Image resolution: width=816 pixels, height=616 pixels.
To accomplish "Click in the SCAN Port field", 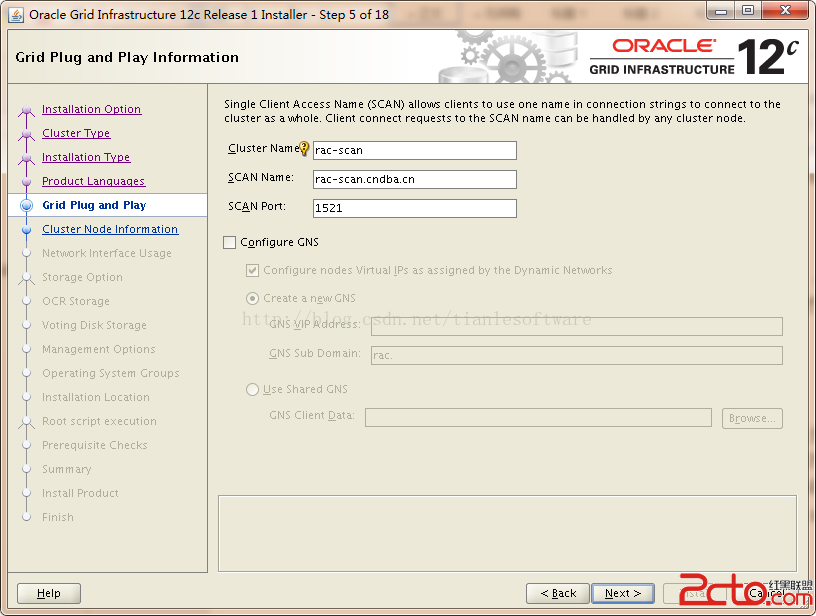I will click(415, 208).
